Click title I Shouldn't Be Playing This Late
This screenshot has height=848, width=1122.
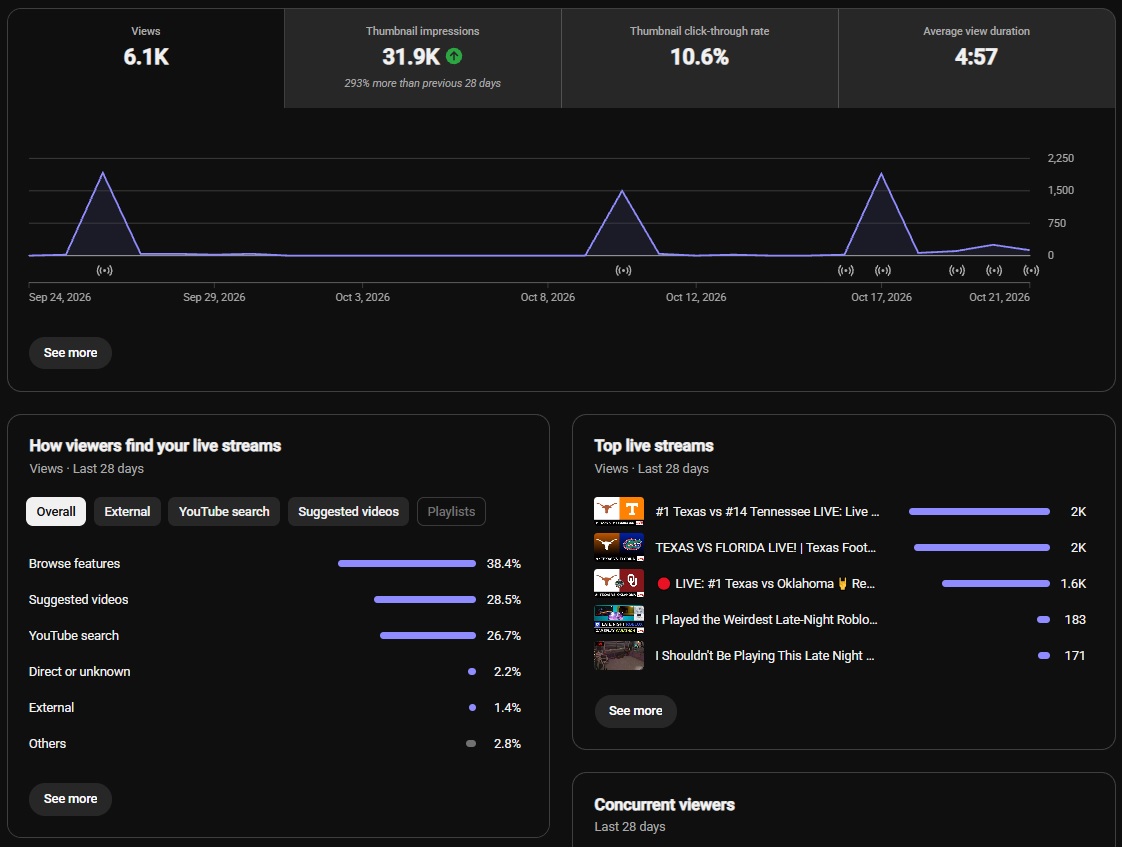click(765, 656)
